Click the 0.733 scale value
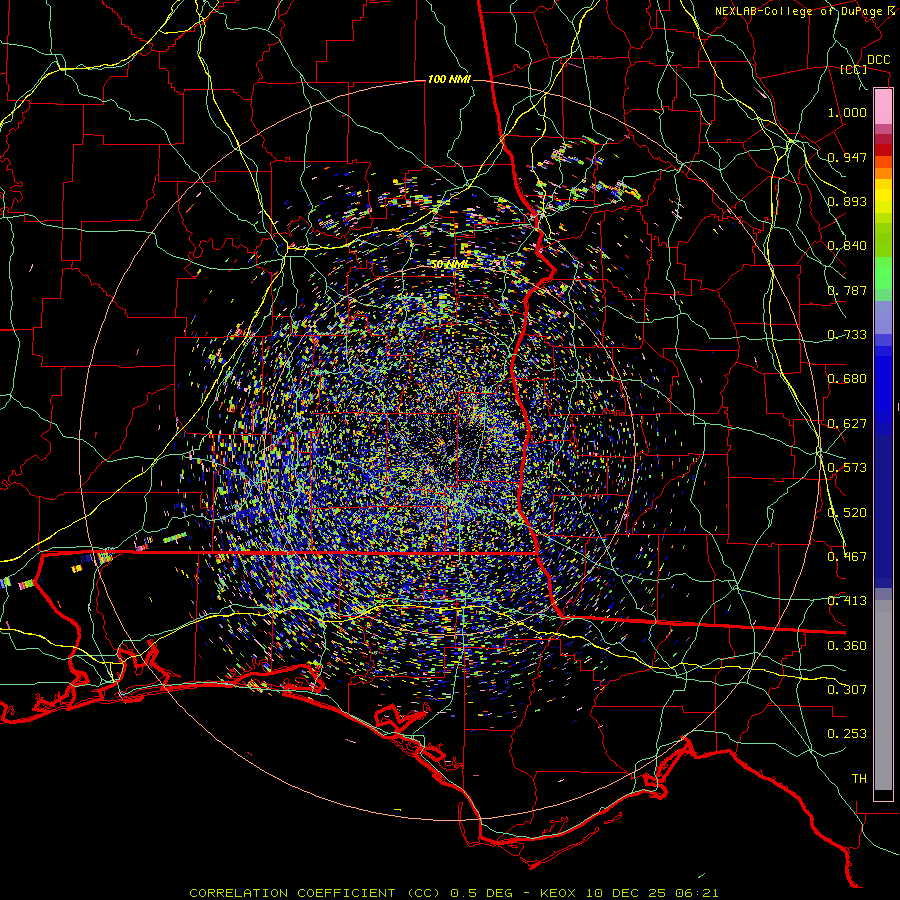The image size is (900, 900). click(x=847, y=335)
